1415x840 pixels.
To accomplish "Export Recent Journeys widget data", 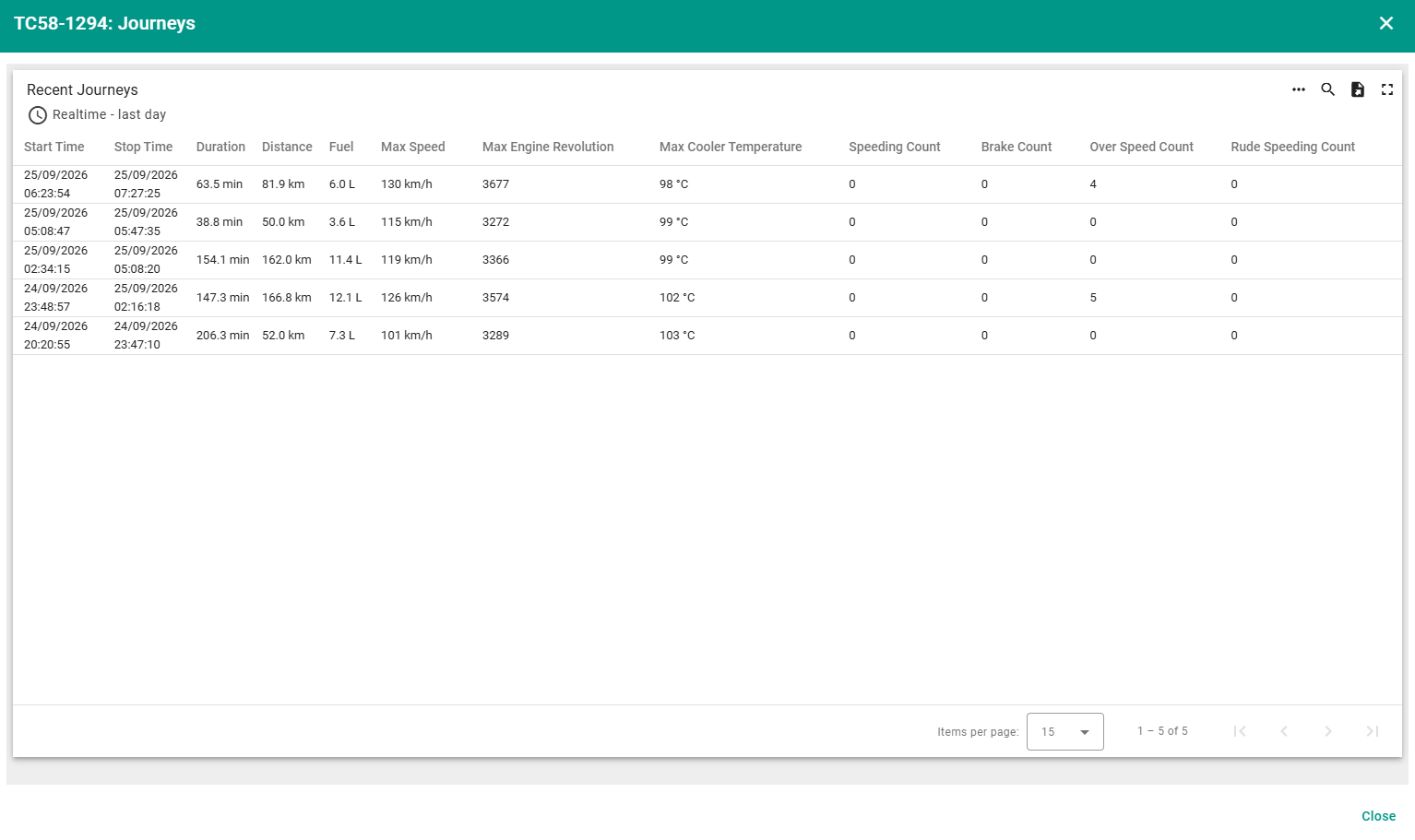I will (1358, 89).
